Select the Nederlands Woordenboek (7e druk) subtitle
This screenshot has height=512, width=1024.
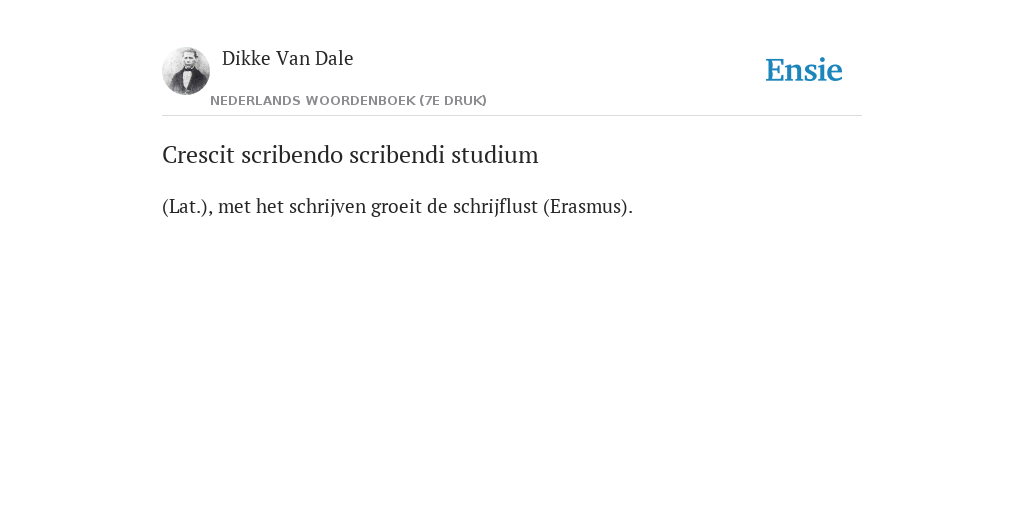pyautogui.click(x=348, y=101)
